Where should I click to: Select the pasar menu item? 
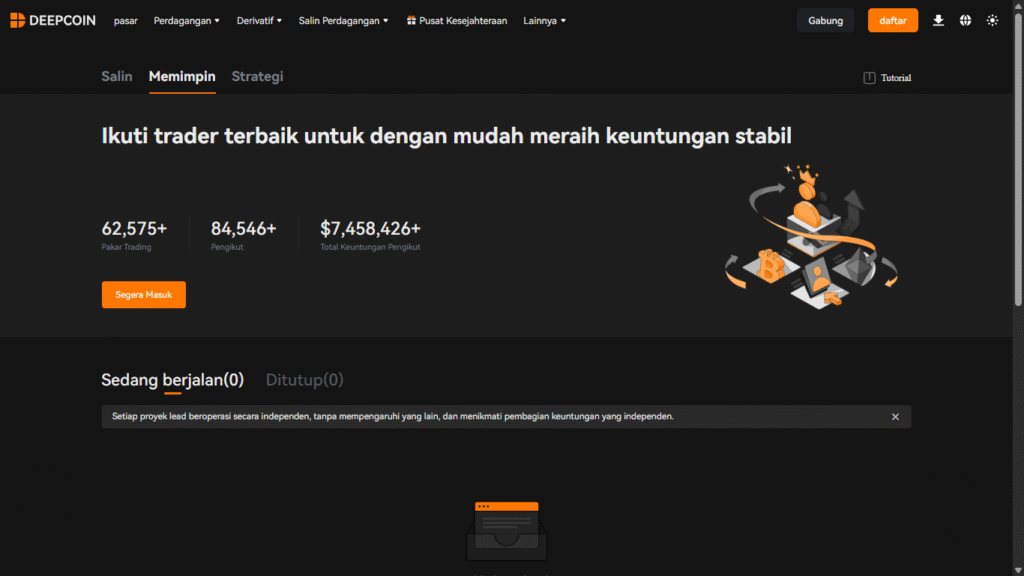125,20
